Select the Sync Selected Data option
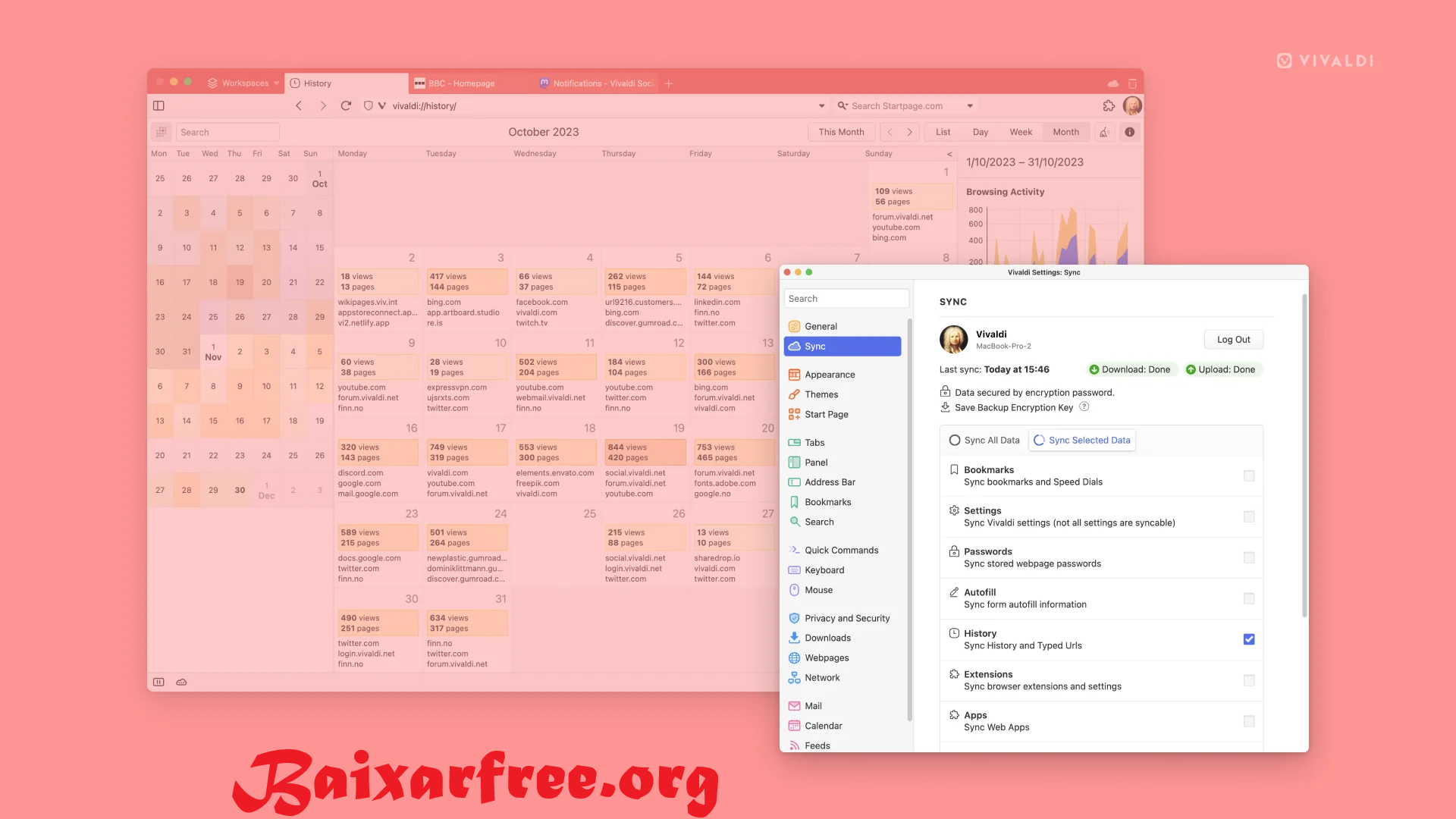The image size is (1456, 819). click(1082, 440)
